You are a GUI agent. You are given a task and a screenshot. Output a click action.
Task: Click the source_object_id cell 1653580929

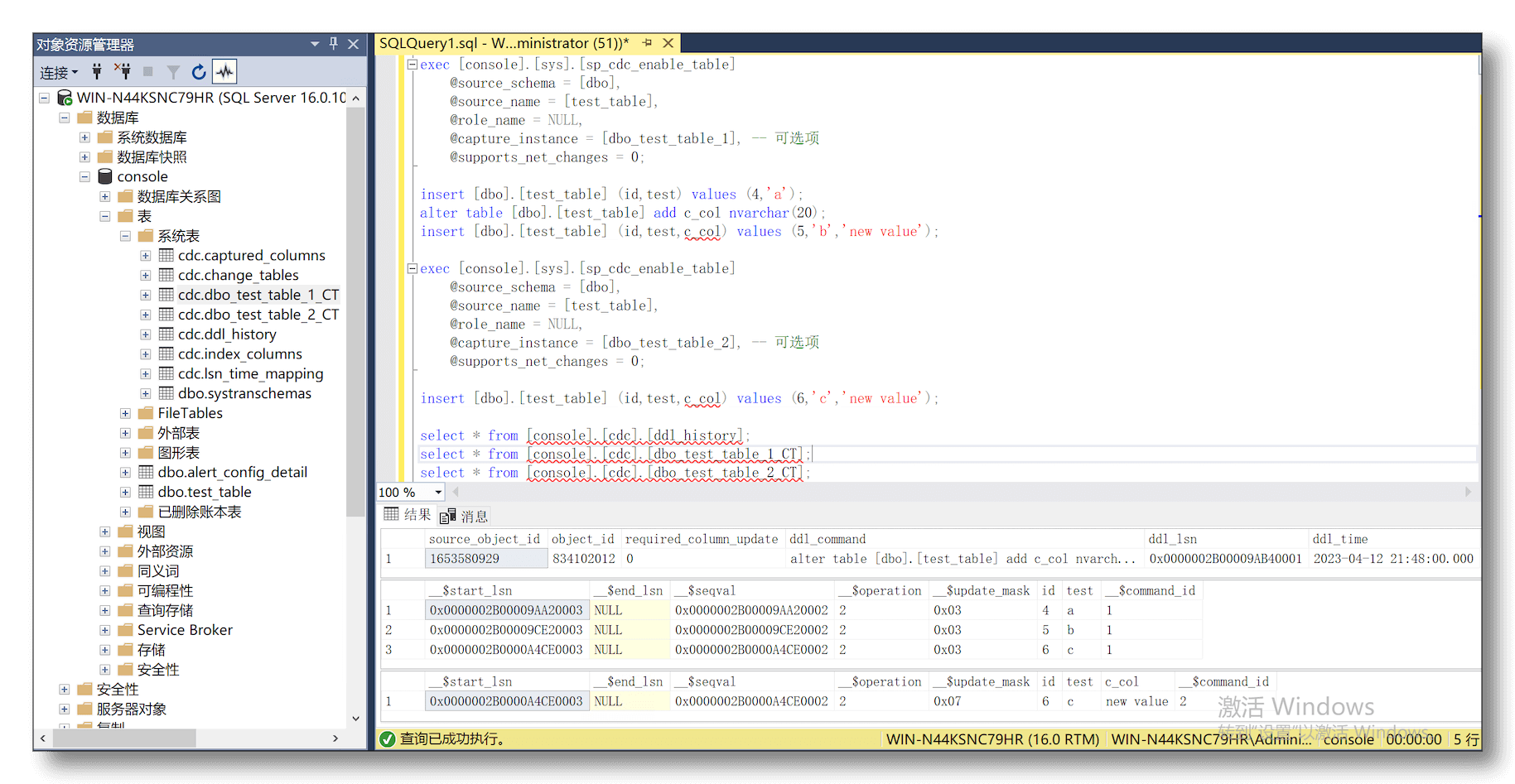(485, 559)
